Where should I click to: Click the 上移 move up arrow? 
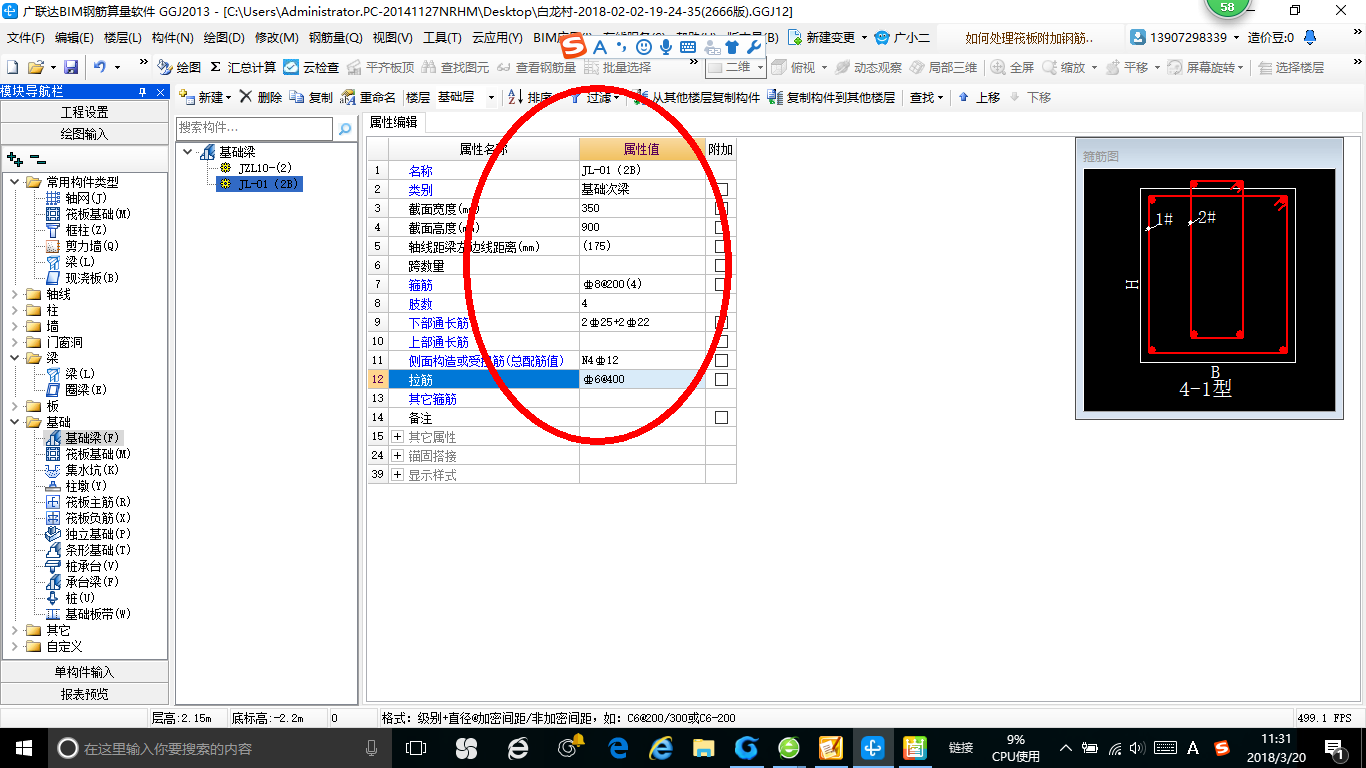[x=964, y=97]
